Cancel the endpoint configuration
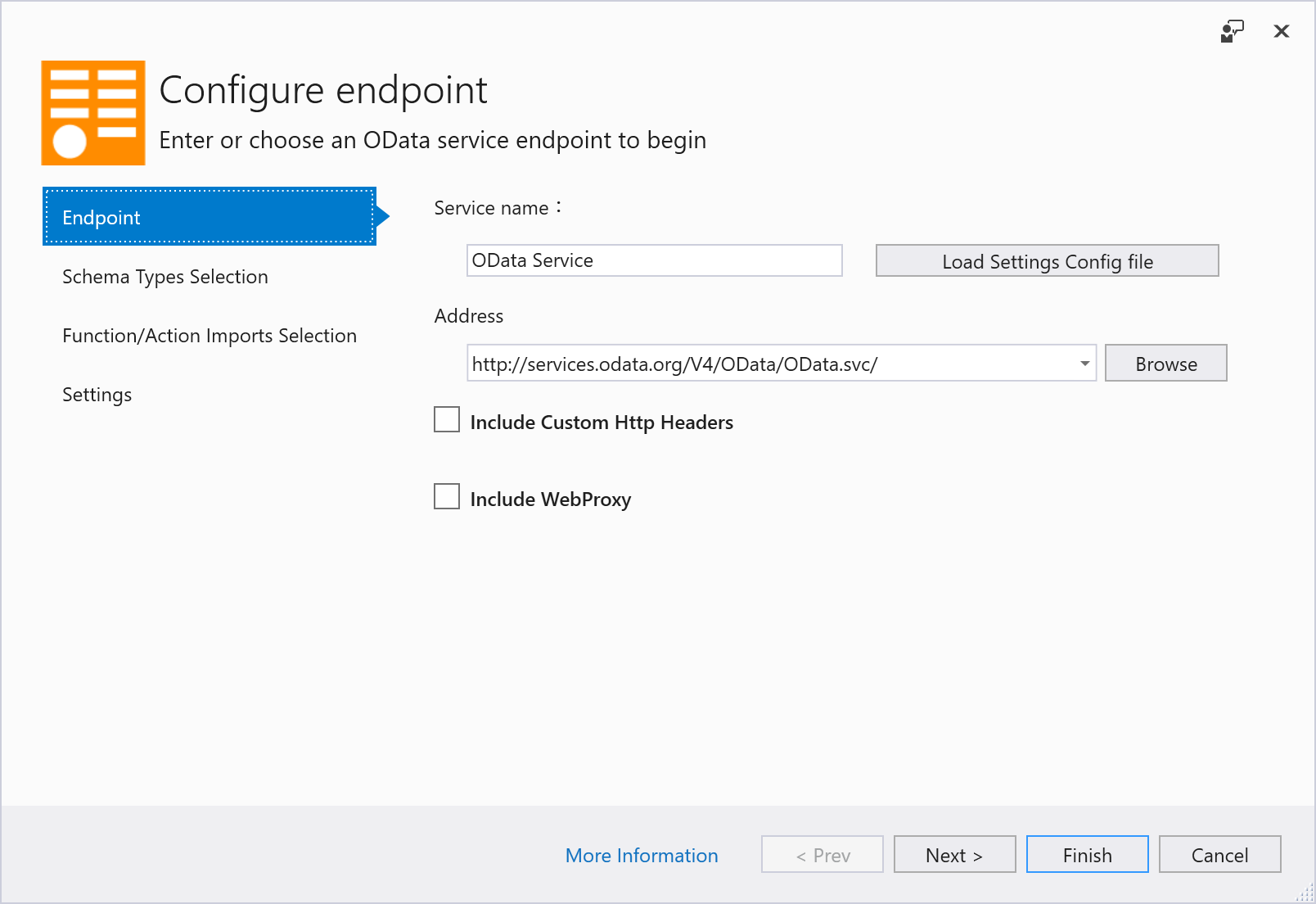The width and height of the screenshot is (1316, 904). pos(1219,855)
